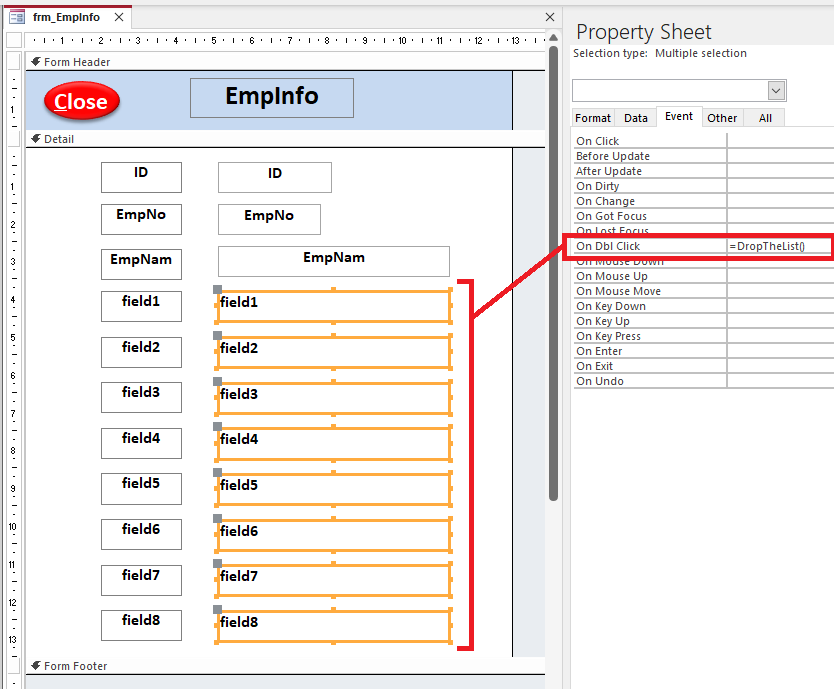
Task: Click the On Key Press value field
Action: click(x=780, y=335)
